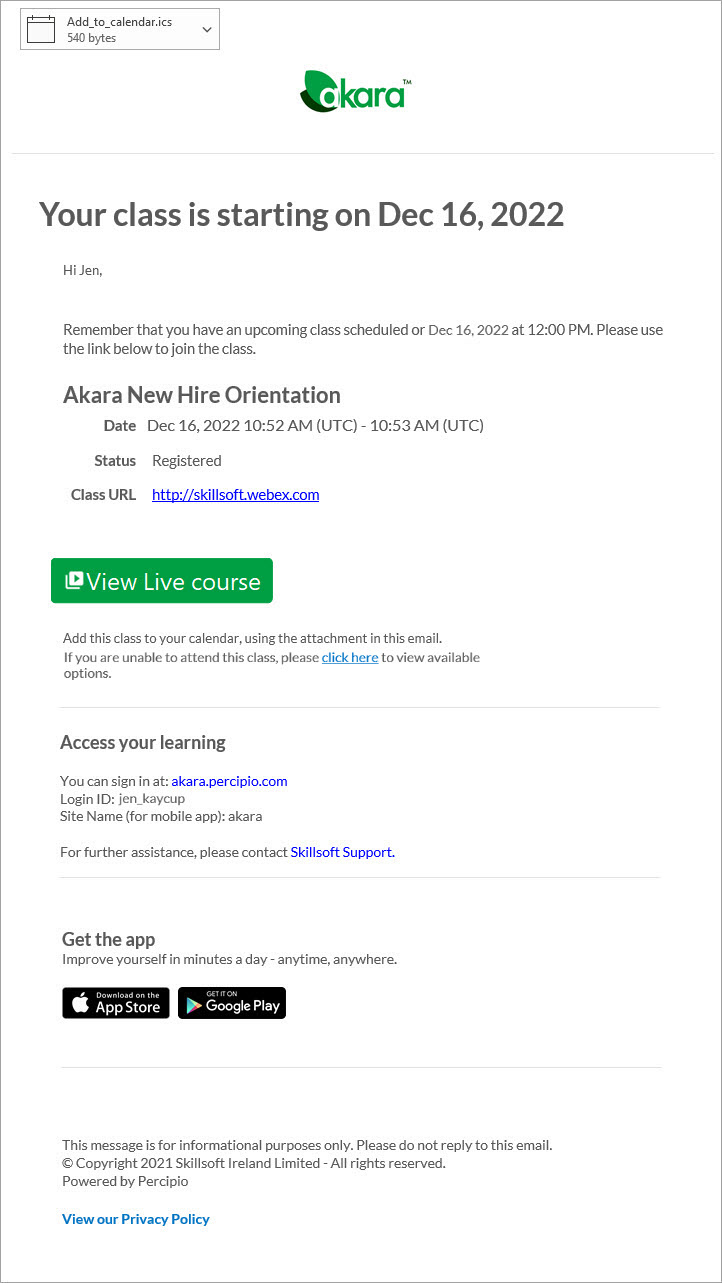This screenshot has width=722, height=1283.
Task: Click the Download on the App Store badge
Action: coord(116,1003)
